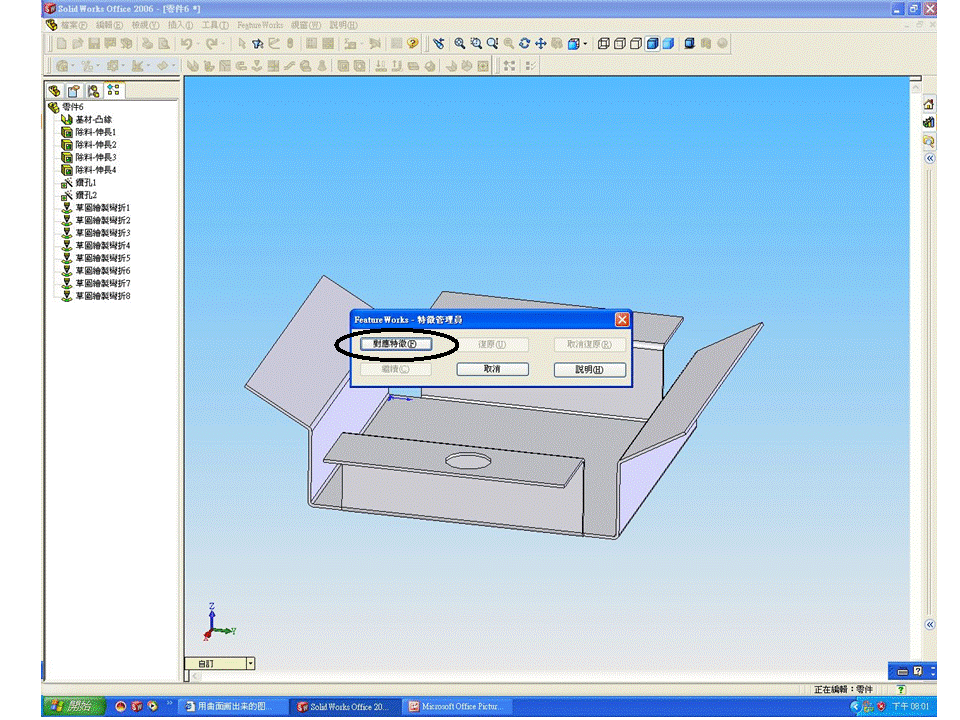
Task: Click the yellow Help question mark icon
Action: pyautogui.click(x=413, y=43)
